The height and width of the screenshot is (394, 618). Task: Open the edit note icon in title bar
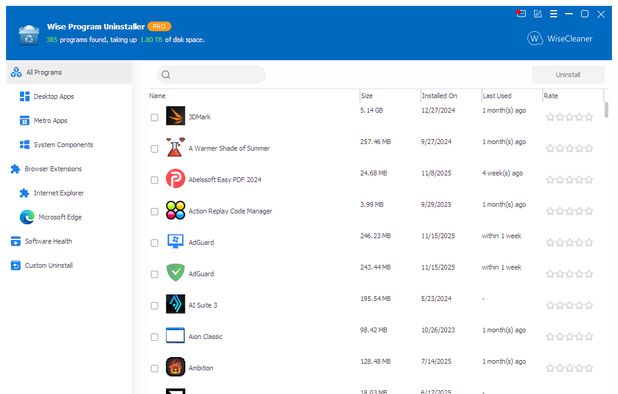538,14
